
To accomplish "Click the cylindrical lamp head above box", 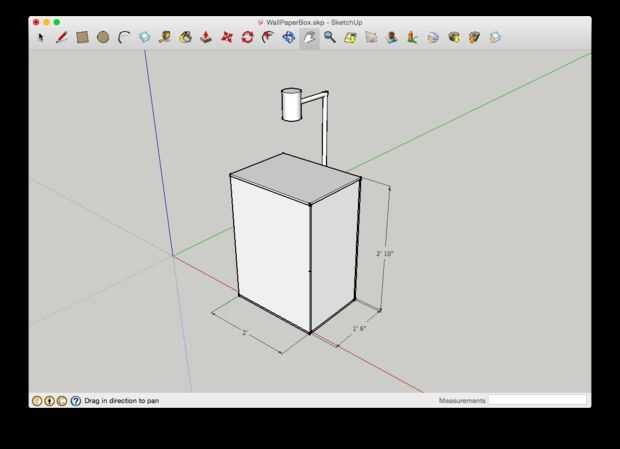I will (291, 105).
